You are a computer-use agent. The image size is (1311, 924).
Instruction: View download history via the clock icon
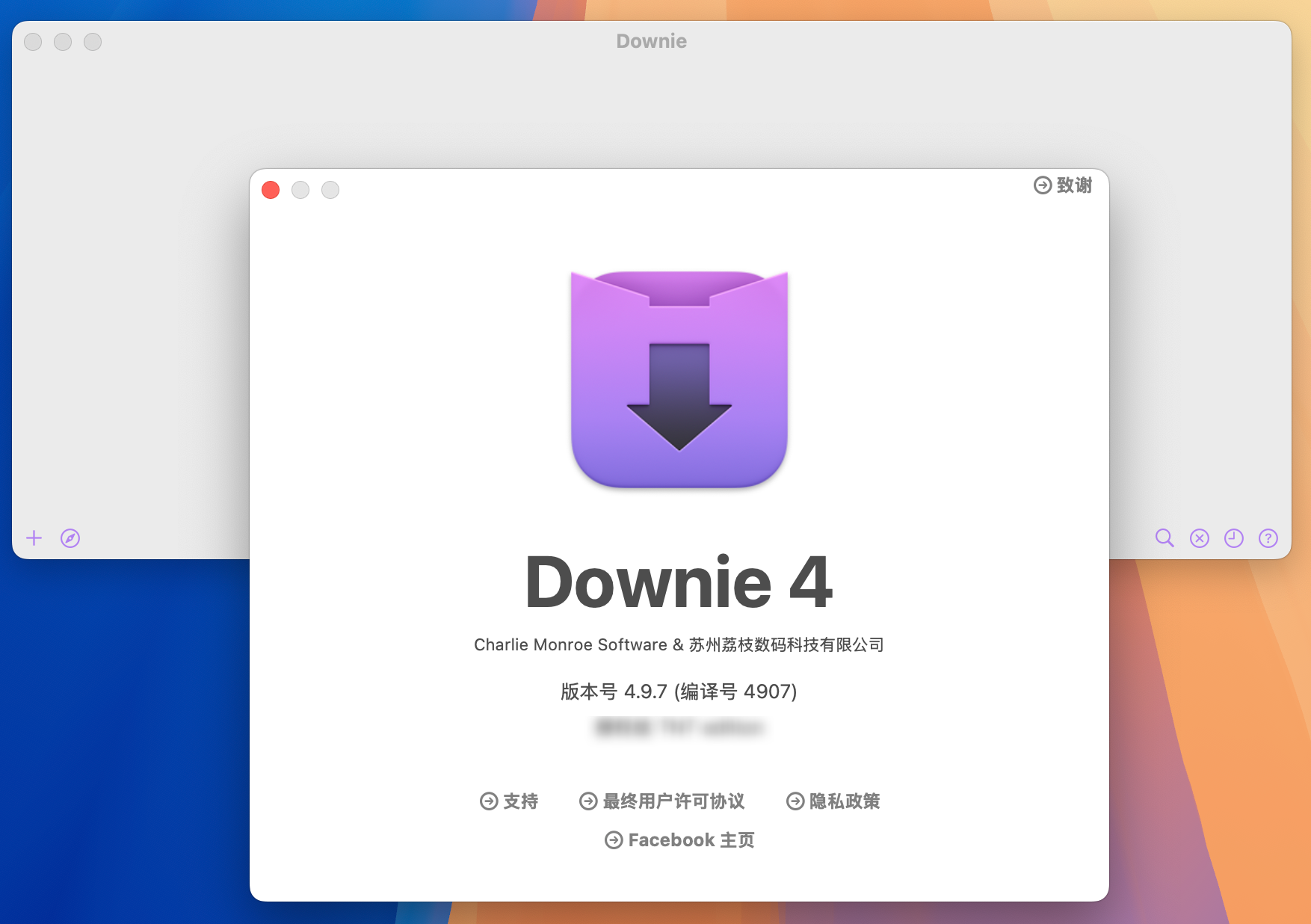(1233, 538)
